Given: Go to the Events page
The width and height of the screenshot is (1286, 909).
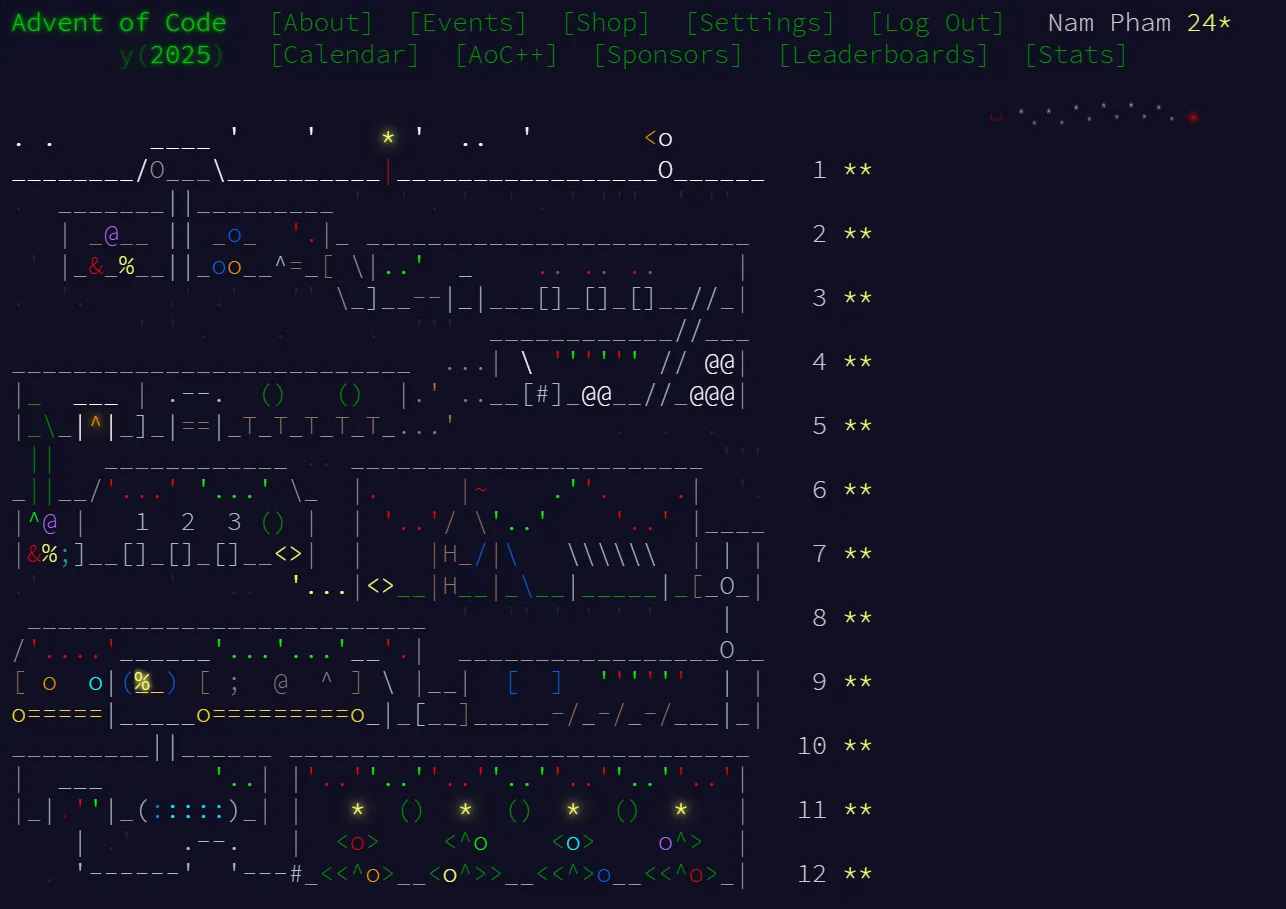Looking at the screenshot, I should [467, 23].
